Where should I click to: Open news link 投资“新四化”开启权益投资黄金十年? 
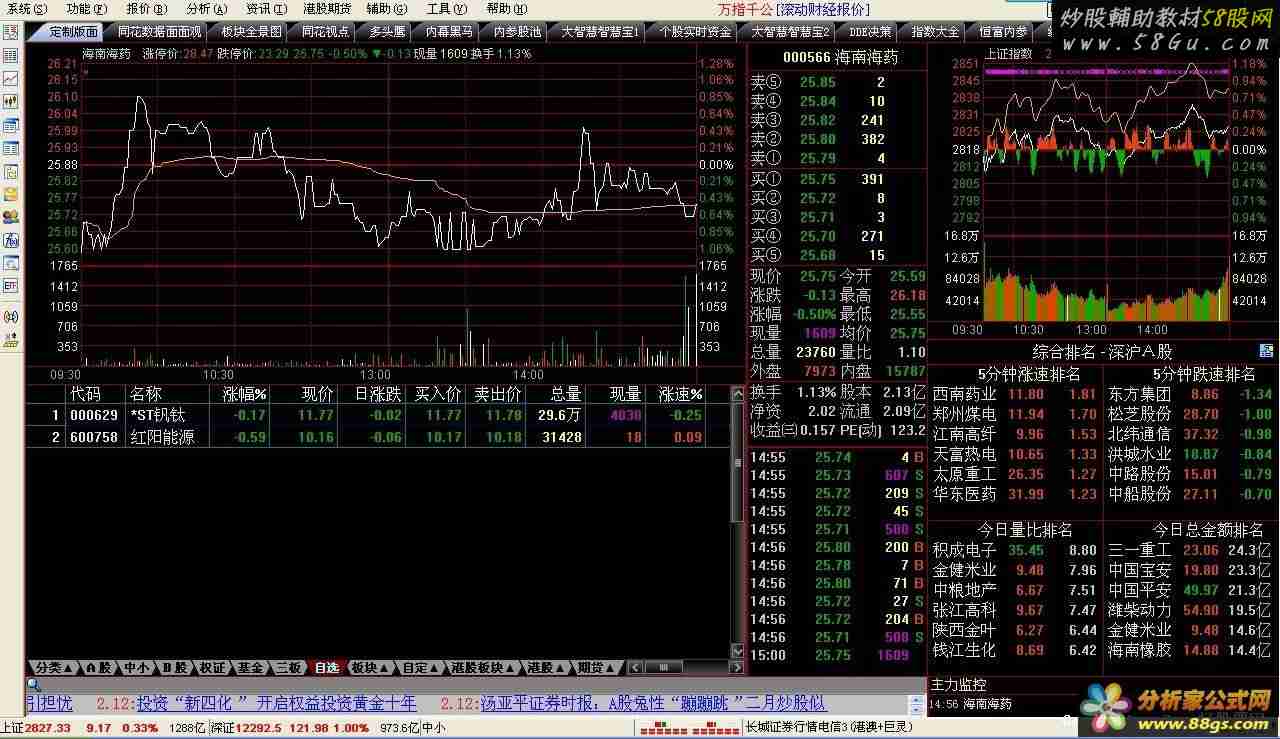pyautogui.click(x=276, y=703)
